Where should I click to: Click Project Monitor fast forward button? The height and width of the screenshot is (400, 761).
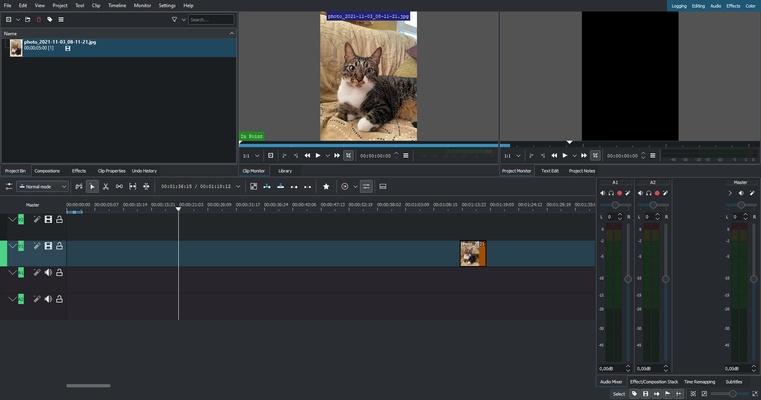tap(584, 155)
